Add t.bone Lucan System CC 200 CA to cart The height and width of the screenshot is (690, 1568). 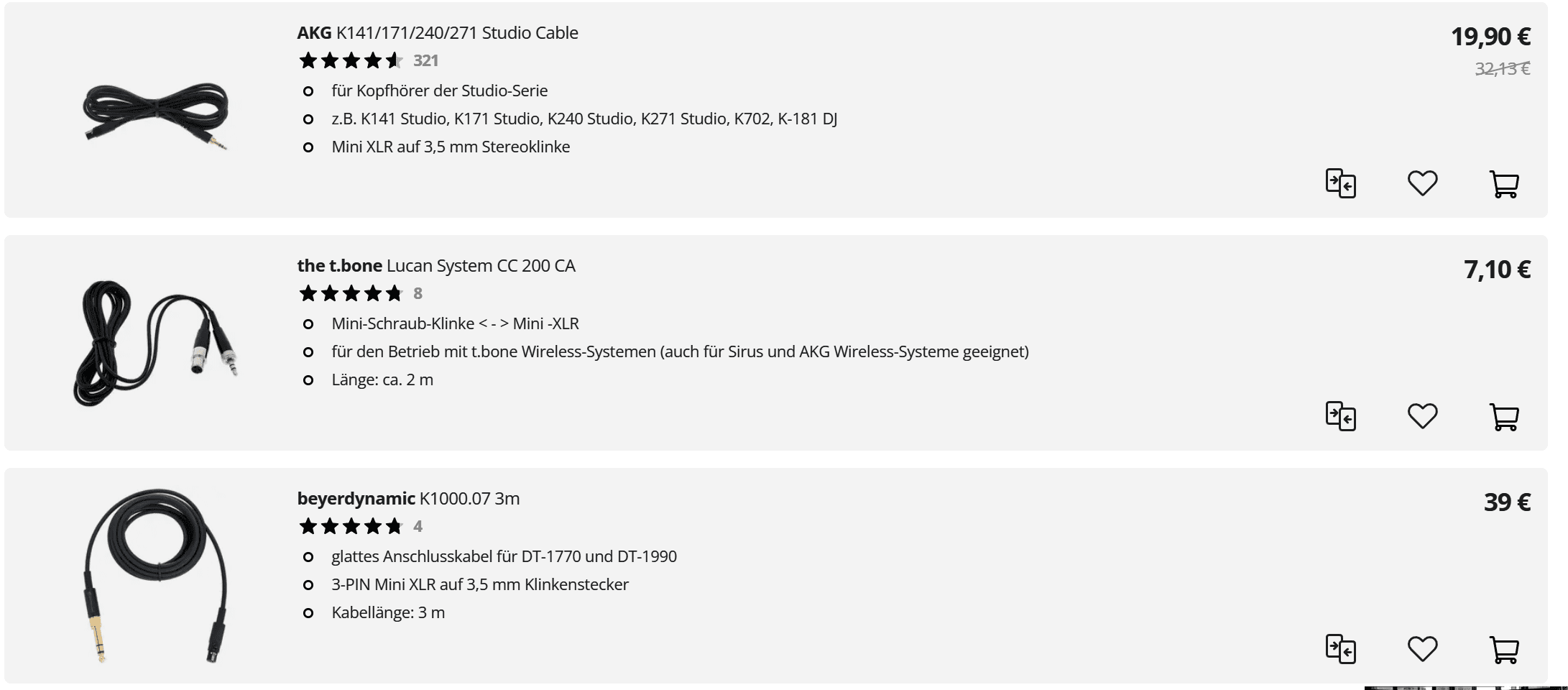click(x=1503, y=417)
